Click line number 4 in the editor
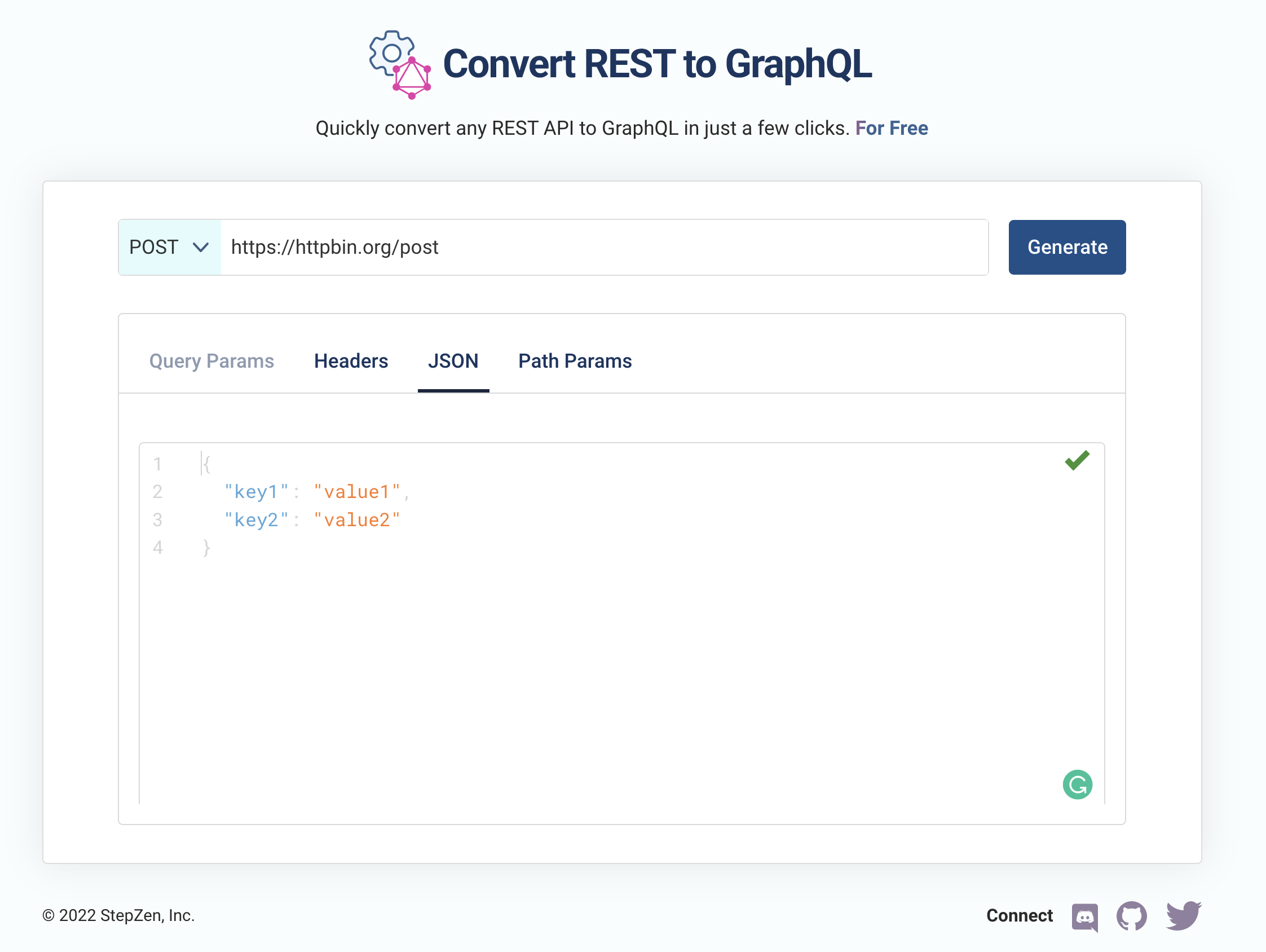1266x952 pixels. (157, 548)
